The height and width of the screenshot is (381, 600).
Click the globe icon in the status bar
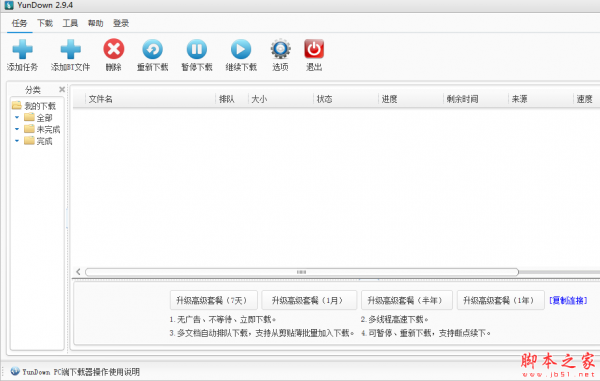pyautogui.click(x=15, y=371)
